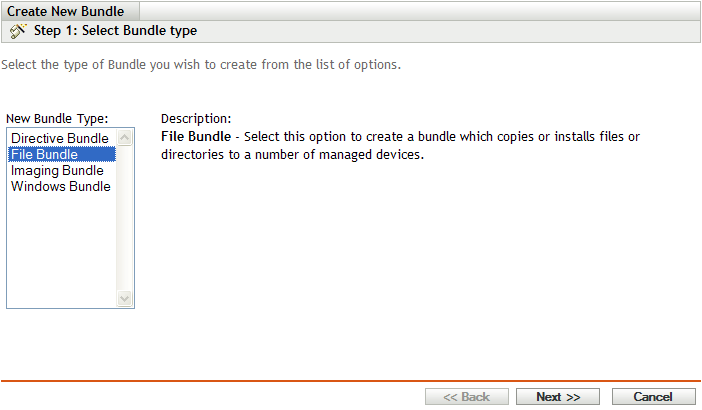Cancel the bundle creation wizard

pyautogui.click(x=653, y=397)
